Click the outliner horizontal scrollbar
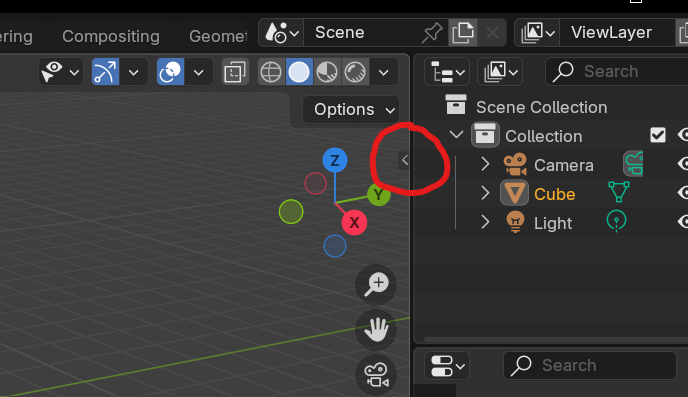Screen dimensions: 688x397 555,339
